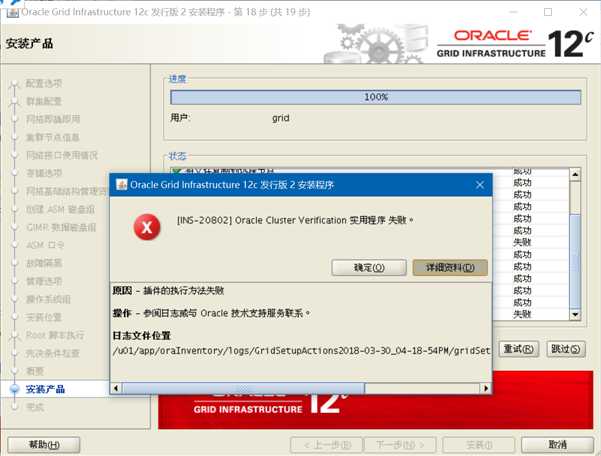The width and height of the screenshot is (601, 456).
Task: Click the Java icon in the error dialog title bar
Action: (x=122, y=185)
